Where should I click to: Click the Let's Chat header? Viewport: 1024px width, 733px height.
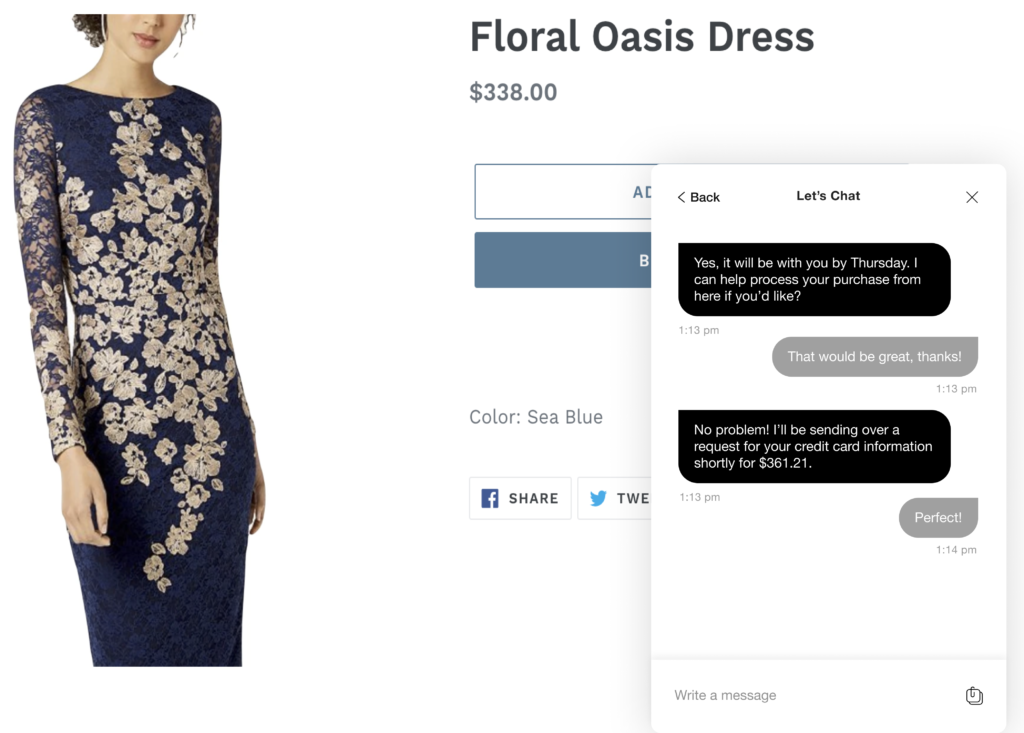(x=828, y=196)
